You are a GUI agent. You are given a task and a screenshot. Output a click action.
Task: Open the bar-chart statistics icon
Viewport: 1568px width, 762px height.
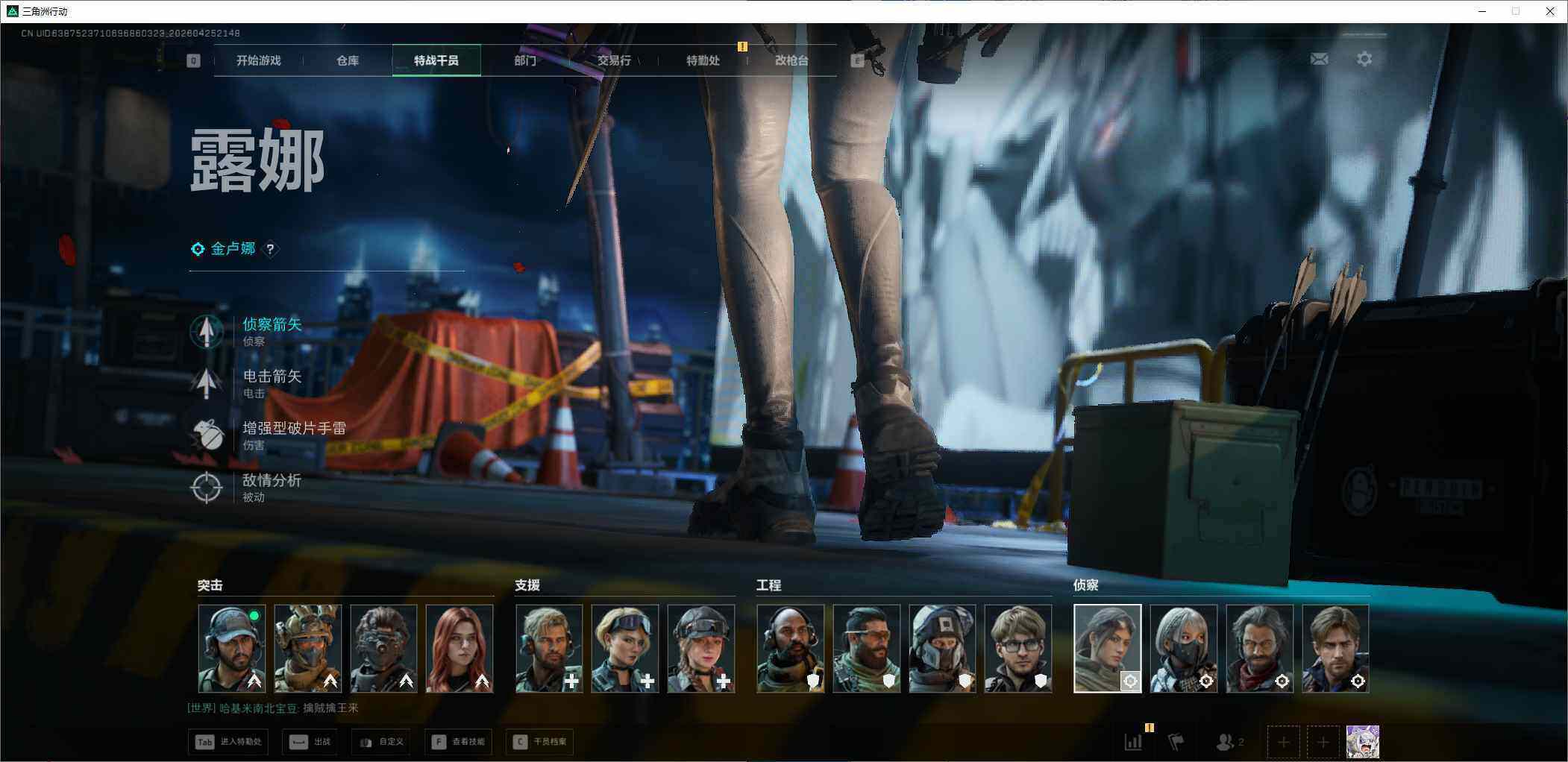1133,742
